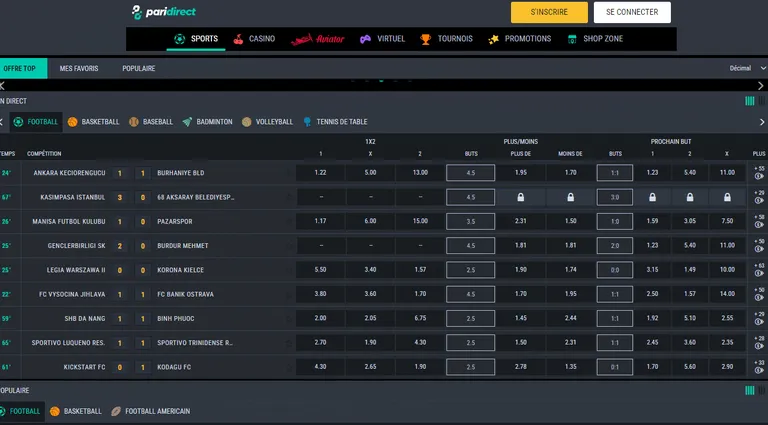
Task: Switch to the green column grid view
Action: [749, 101]
